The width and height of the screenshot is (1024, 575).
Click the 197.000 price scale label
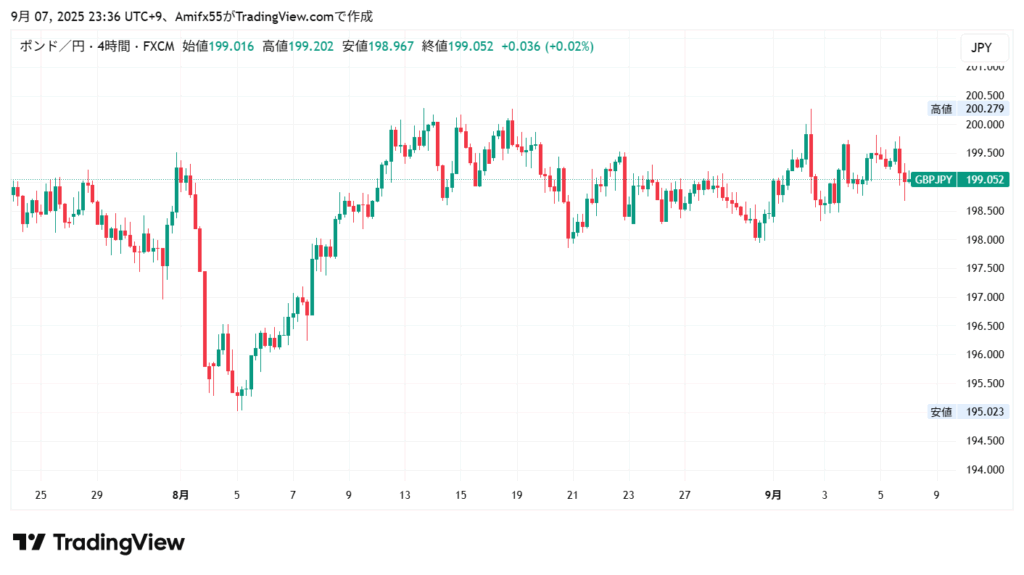point(985,297)
